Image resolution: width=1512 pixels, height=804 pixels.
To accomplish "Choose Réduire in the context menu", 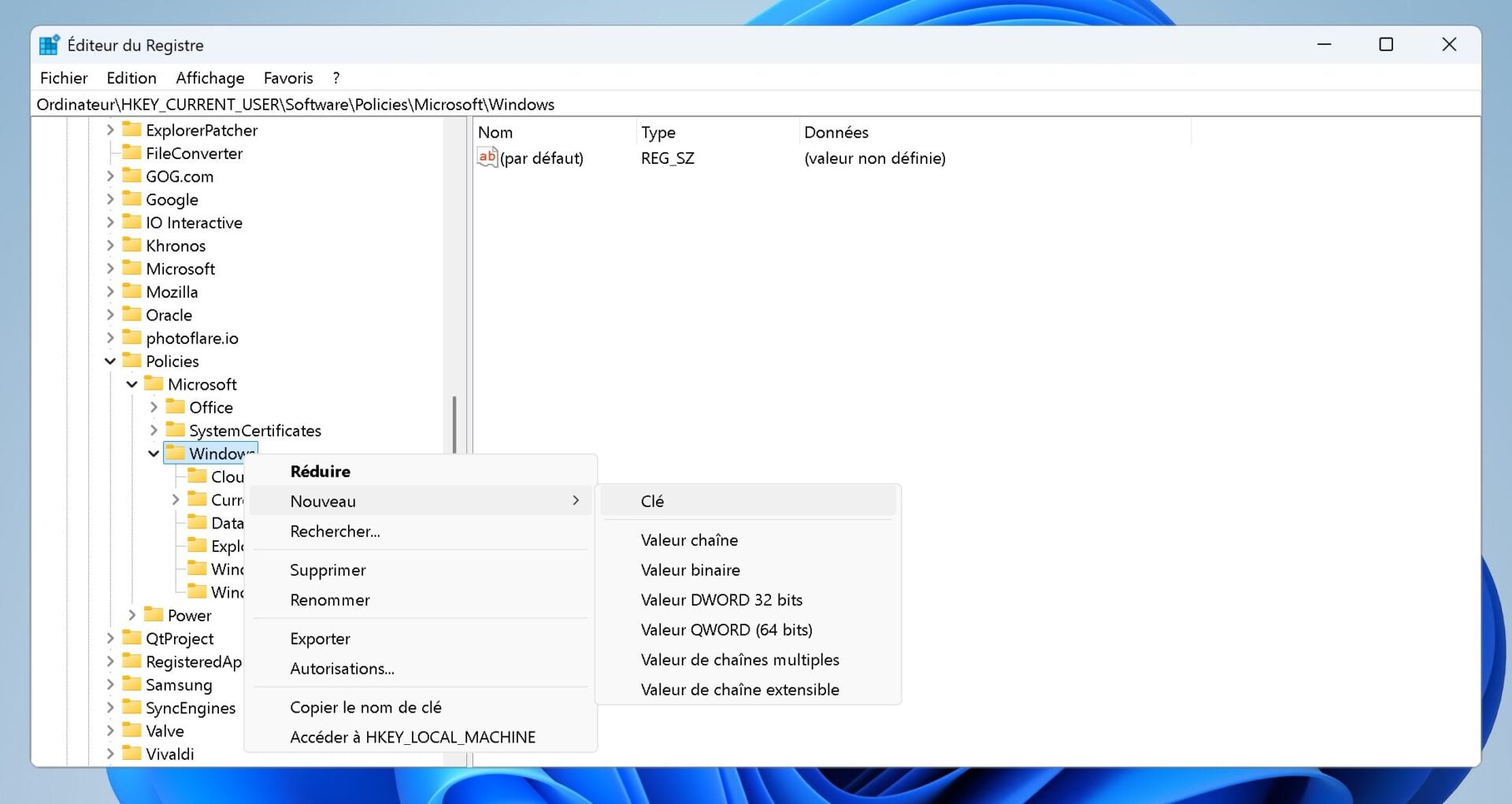I will click(x=421, y=471).
